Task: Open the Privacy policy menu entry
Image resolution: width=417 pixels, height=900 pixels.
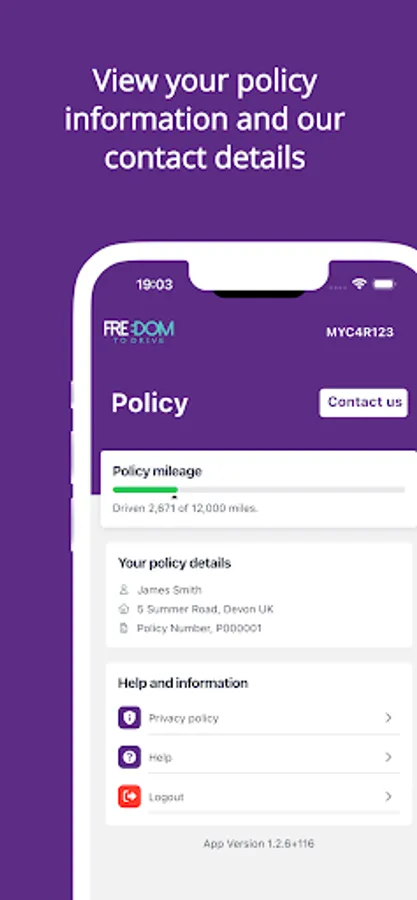Action: pyautogui.click(x=259, y=718)
